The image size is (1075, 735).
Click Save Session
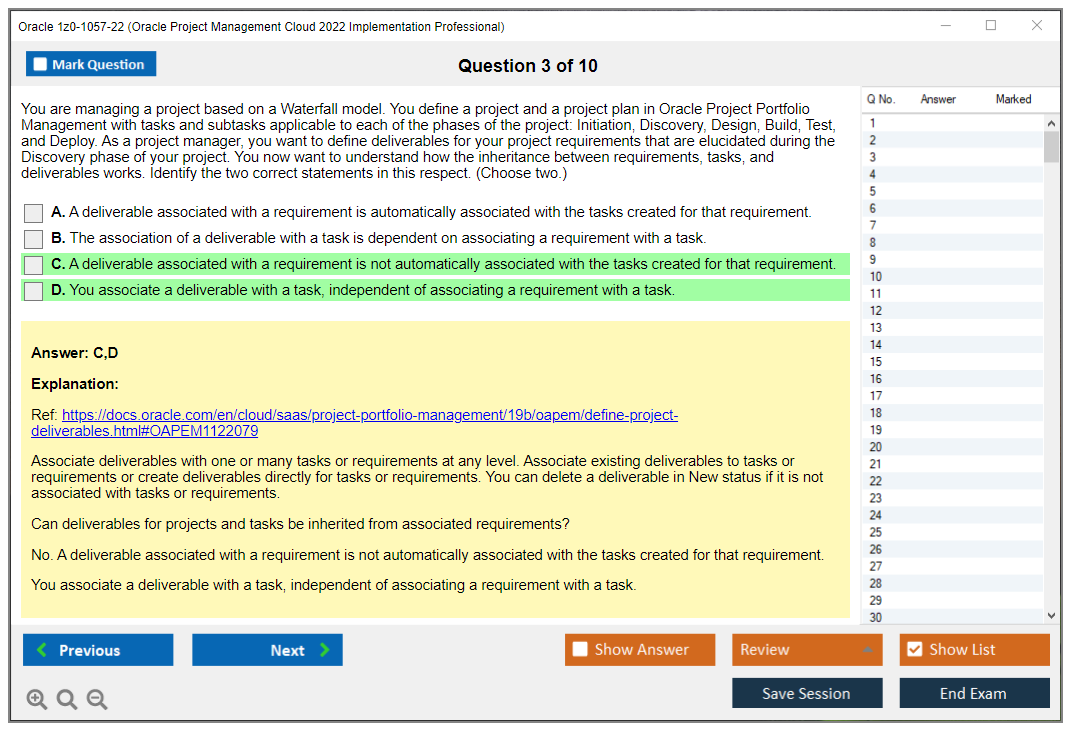[807, 692]
